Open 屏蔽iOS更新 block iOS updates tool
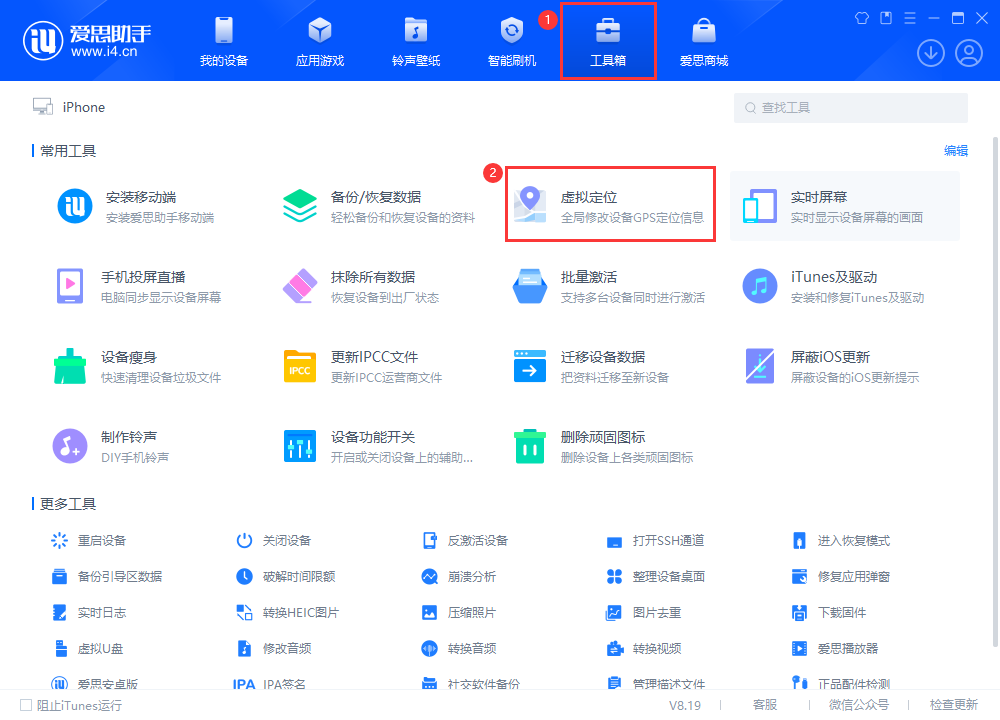The height and width of the screenshot is (720, 1000). [830, 366]
